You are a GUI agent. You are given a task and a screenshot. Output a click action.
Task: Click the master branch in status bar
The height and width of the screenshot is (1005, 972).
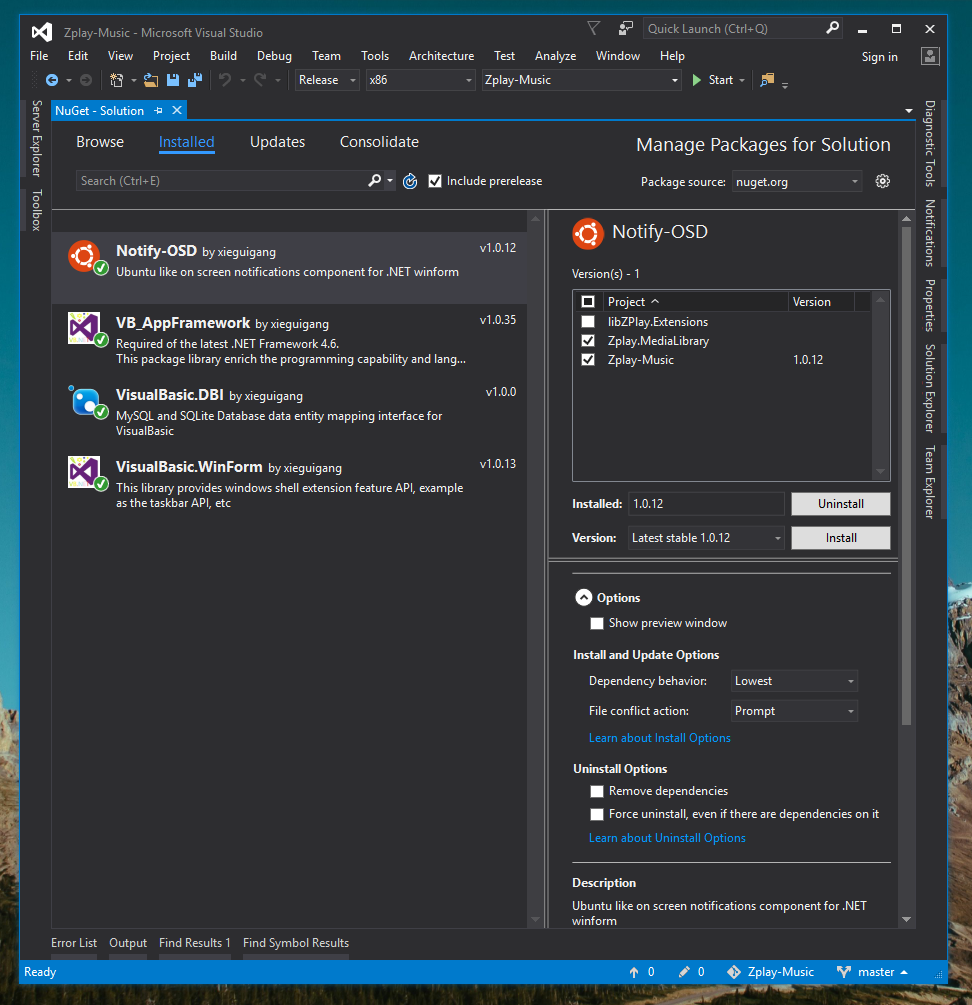click(872, 972)
